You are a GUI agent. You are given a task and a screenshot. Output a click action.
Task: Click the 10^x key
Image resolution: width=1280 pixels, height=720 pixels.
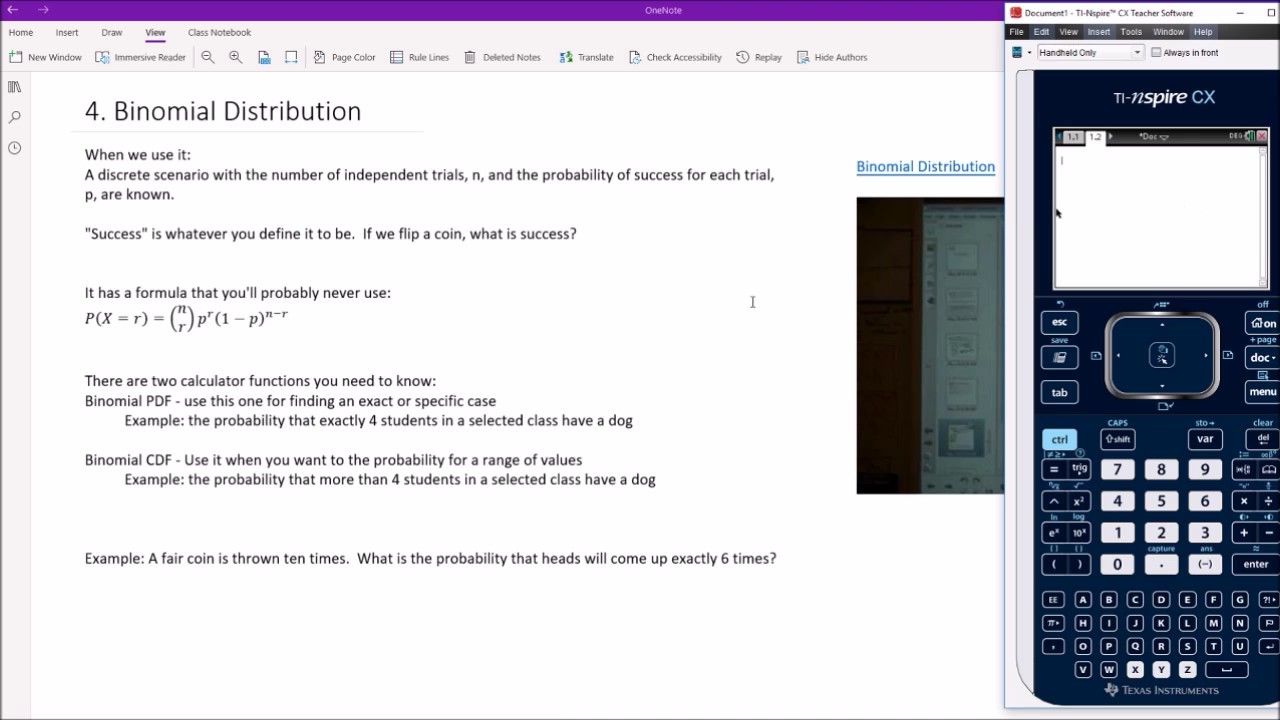1080,533
